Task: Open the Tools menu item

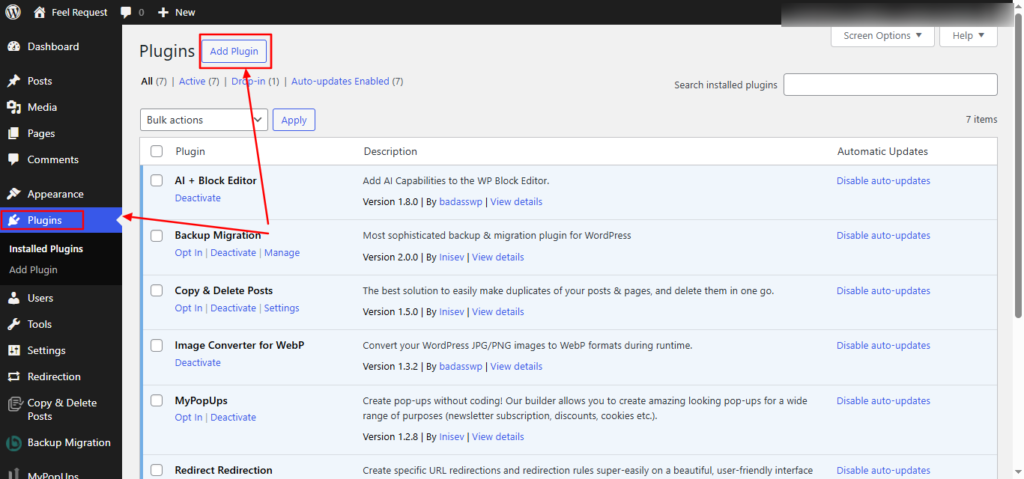Action: click(39, 324)
